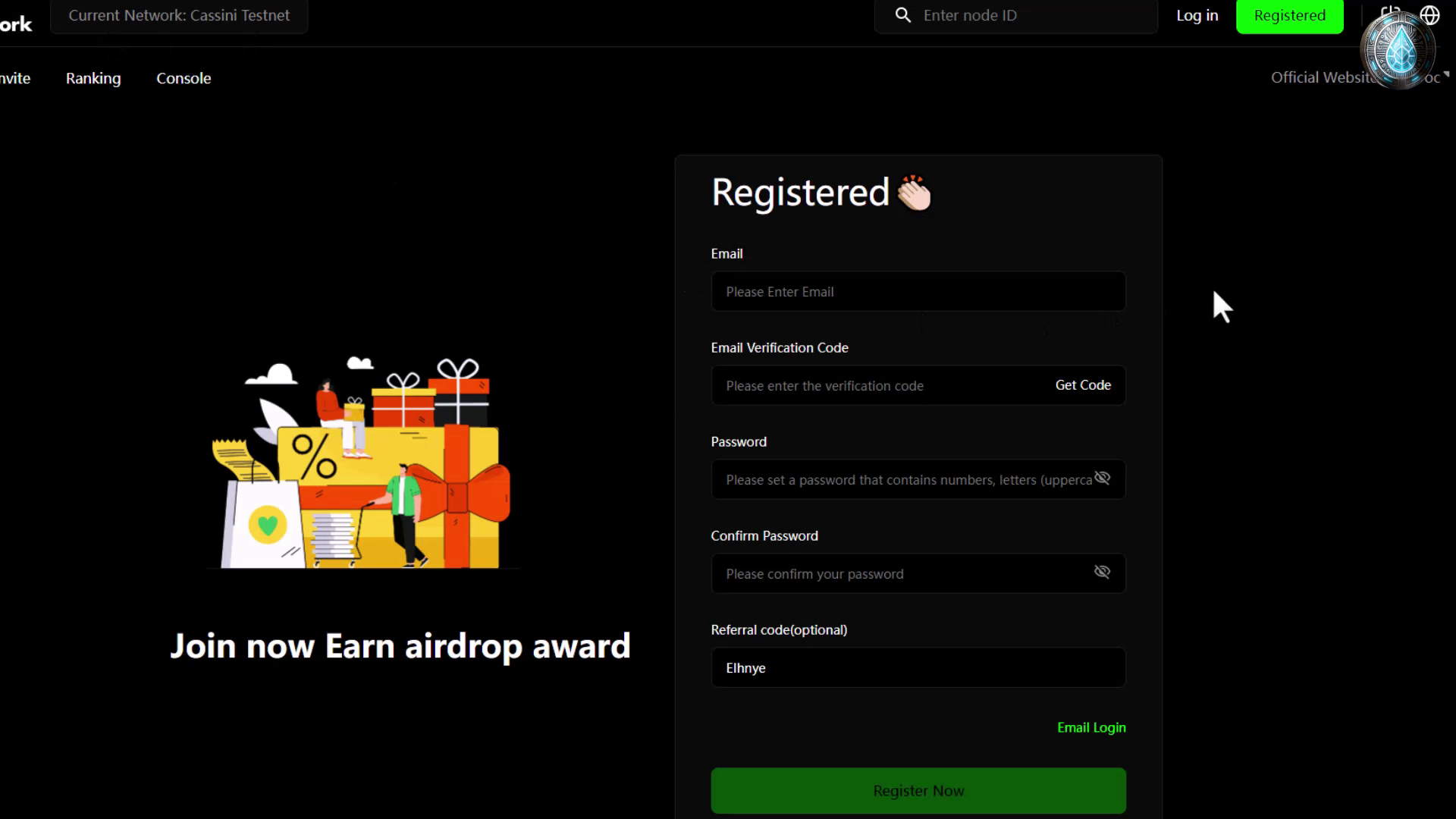Go to the Invite page
Screen dimensions: 1456x819
[x=15, y=78]
